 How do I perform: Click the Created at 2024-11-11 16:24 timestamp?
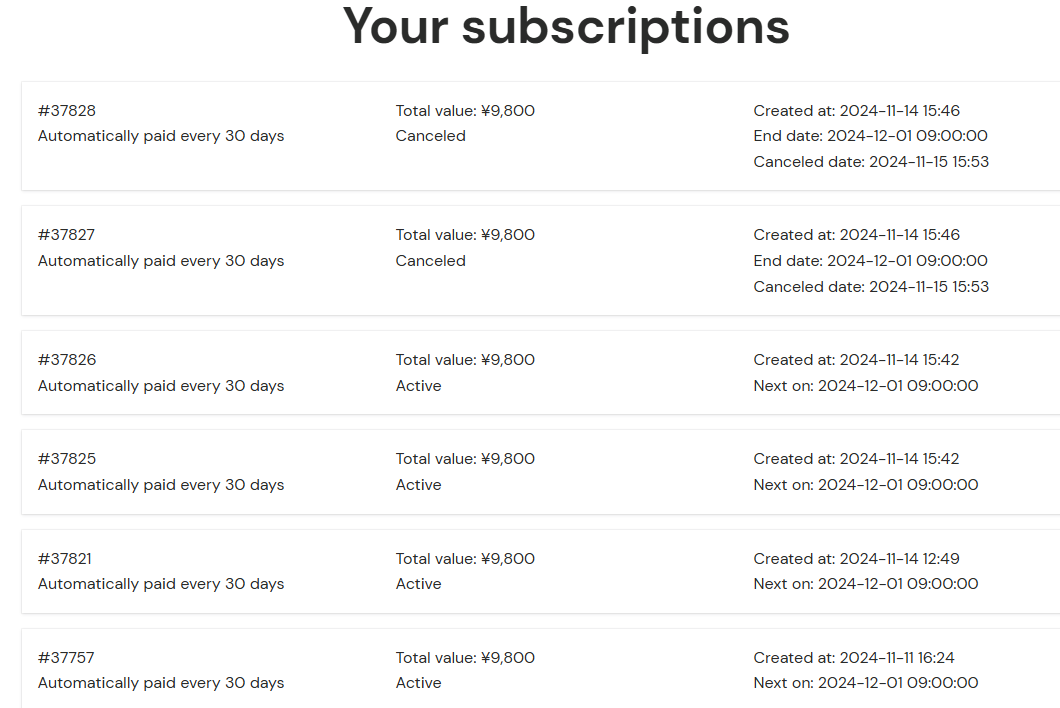[x=854, y=658]
